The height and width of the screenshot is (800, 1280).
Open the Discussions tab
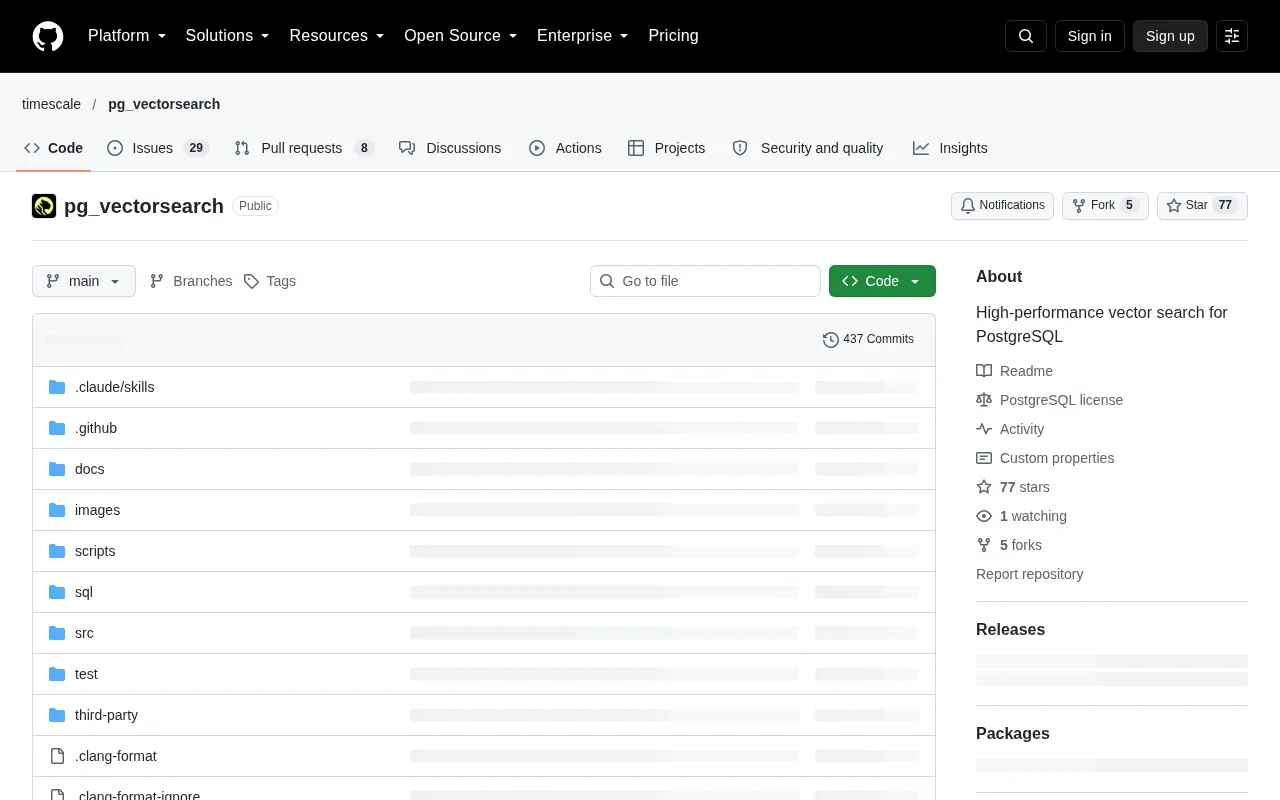[x=450, y=148]
